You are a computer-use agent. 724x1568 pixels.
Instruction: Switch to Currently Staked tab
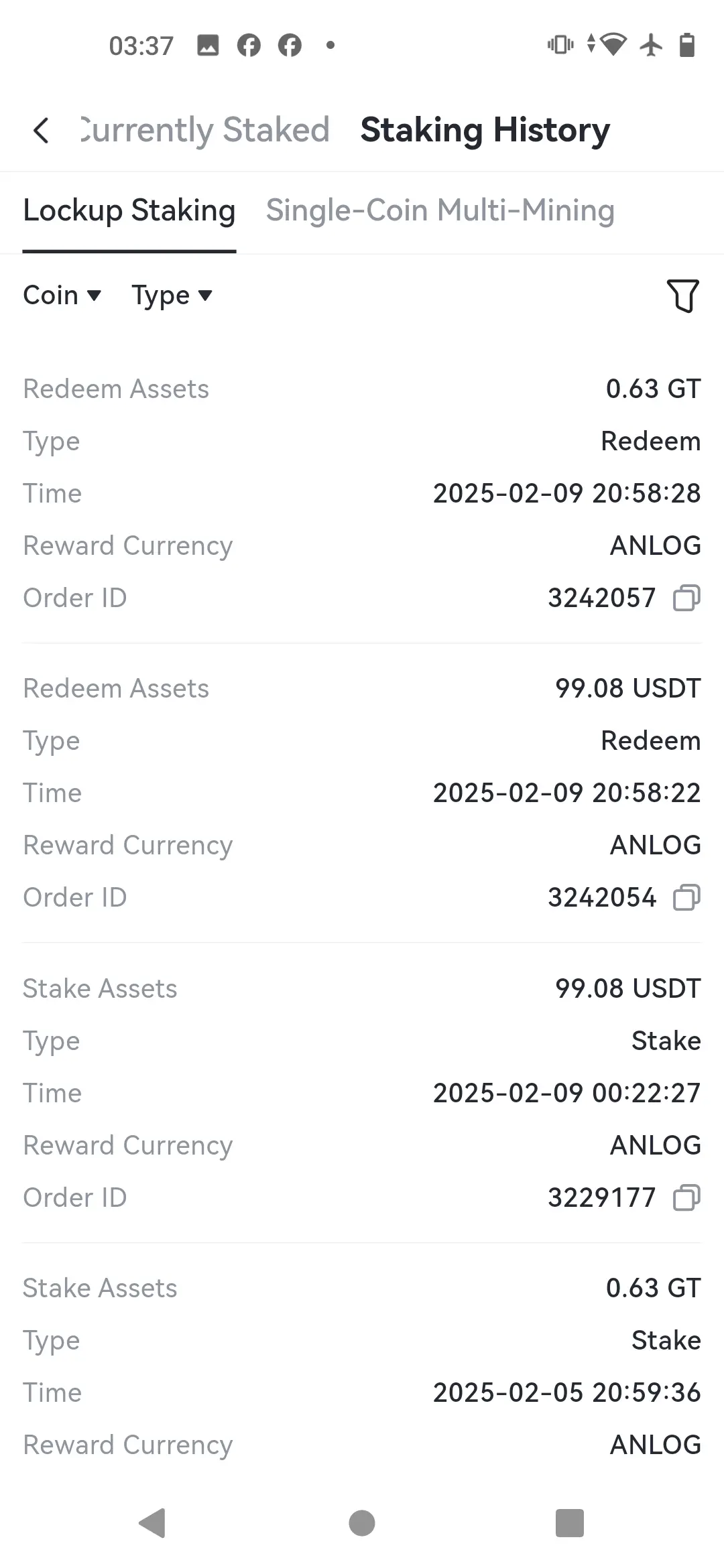(x=204, y=130)
